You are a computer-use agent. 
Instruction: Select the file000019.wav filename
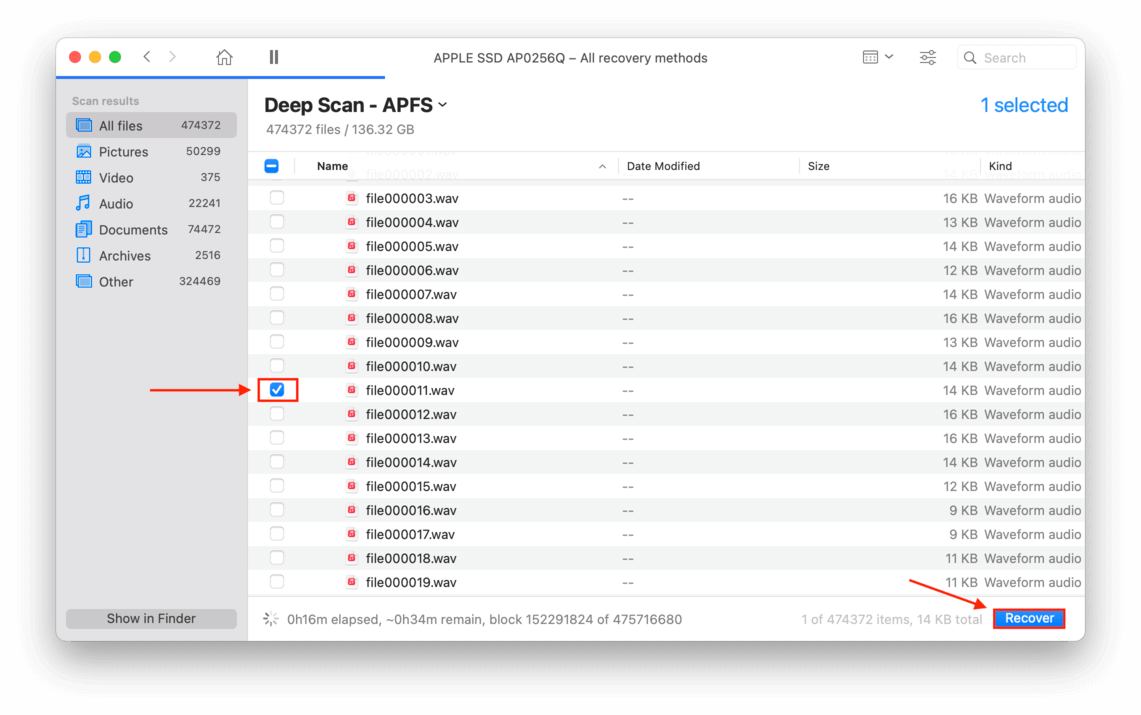(x=411, y=583)
